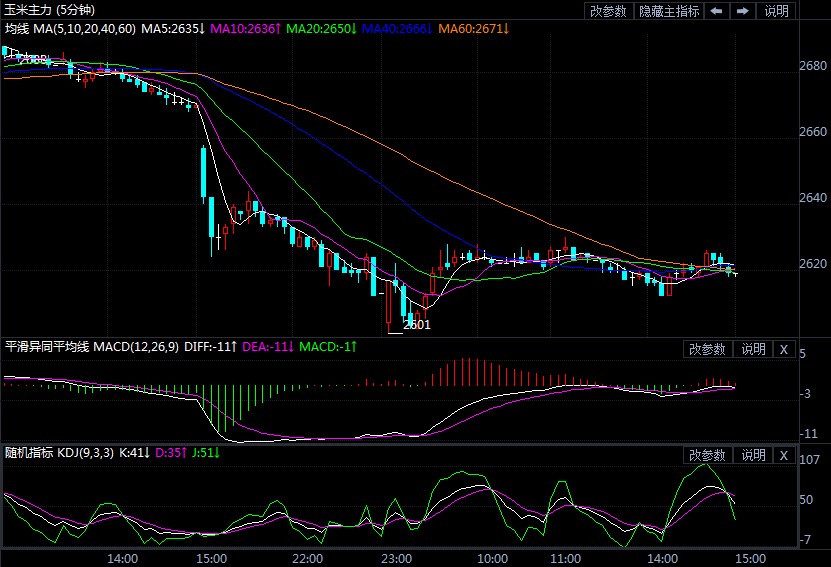Click the 2601 low price marker

click(417, 324)
